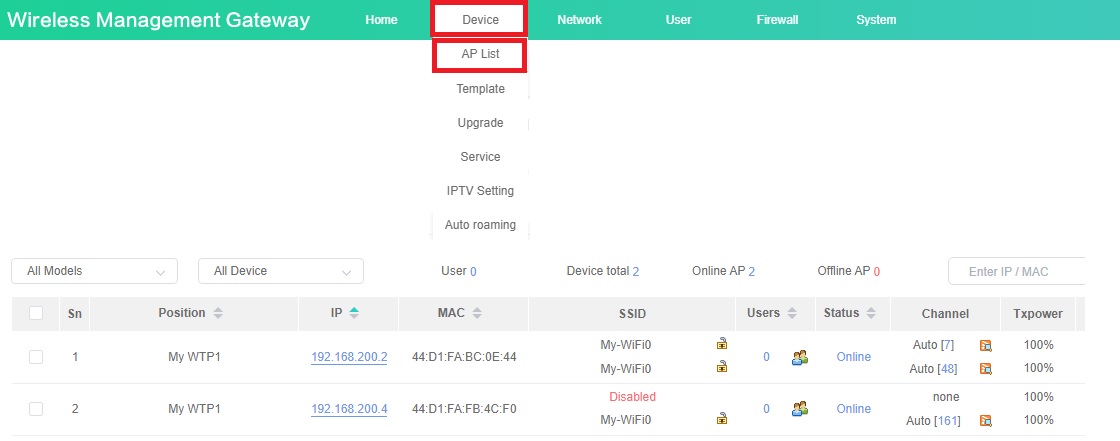Image resolution: width=1120 pixels, height=441 pixels.
Task: Click the channel scan icon beside Auto [48]
Action: [985, 369]
